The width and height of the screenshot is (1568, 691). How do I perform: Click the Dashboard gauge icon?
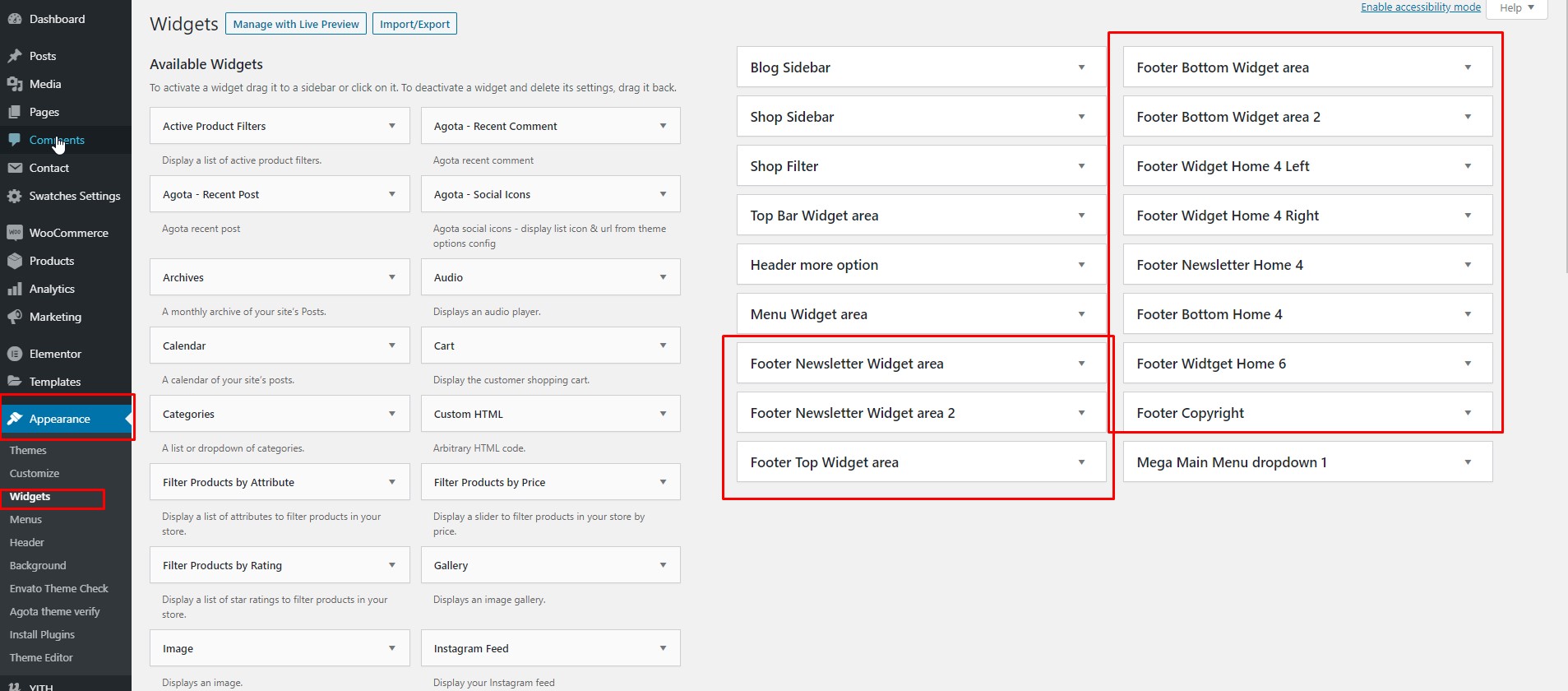pos(14,19)
